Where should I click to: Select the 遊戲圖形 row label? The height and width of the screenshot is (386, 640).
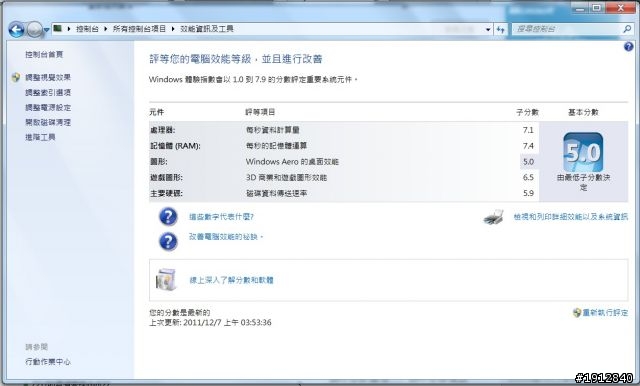pyautogui.click(x=166, y=177)
